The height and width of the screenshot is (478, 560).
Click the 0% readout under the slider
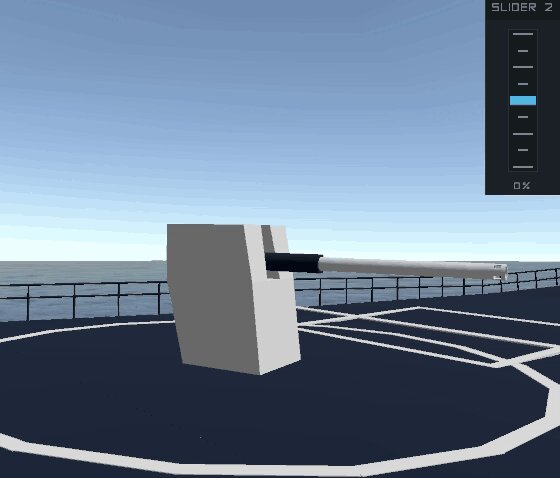522,185
